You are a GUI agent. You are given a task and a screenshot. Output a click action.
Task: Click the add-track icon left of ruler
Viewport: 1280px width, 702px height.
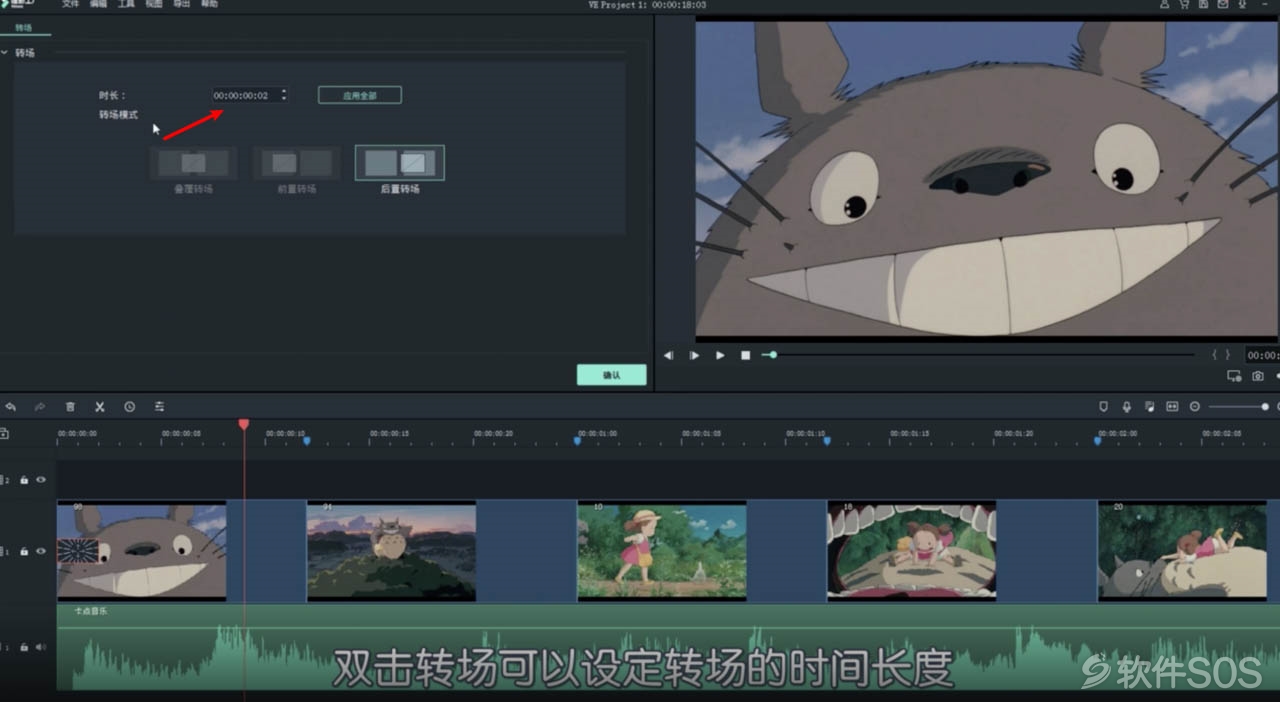click(x=4, y=434)
